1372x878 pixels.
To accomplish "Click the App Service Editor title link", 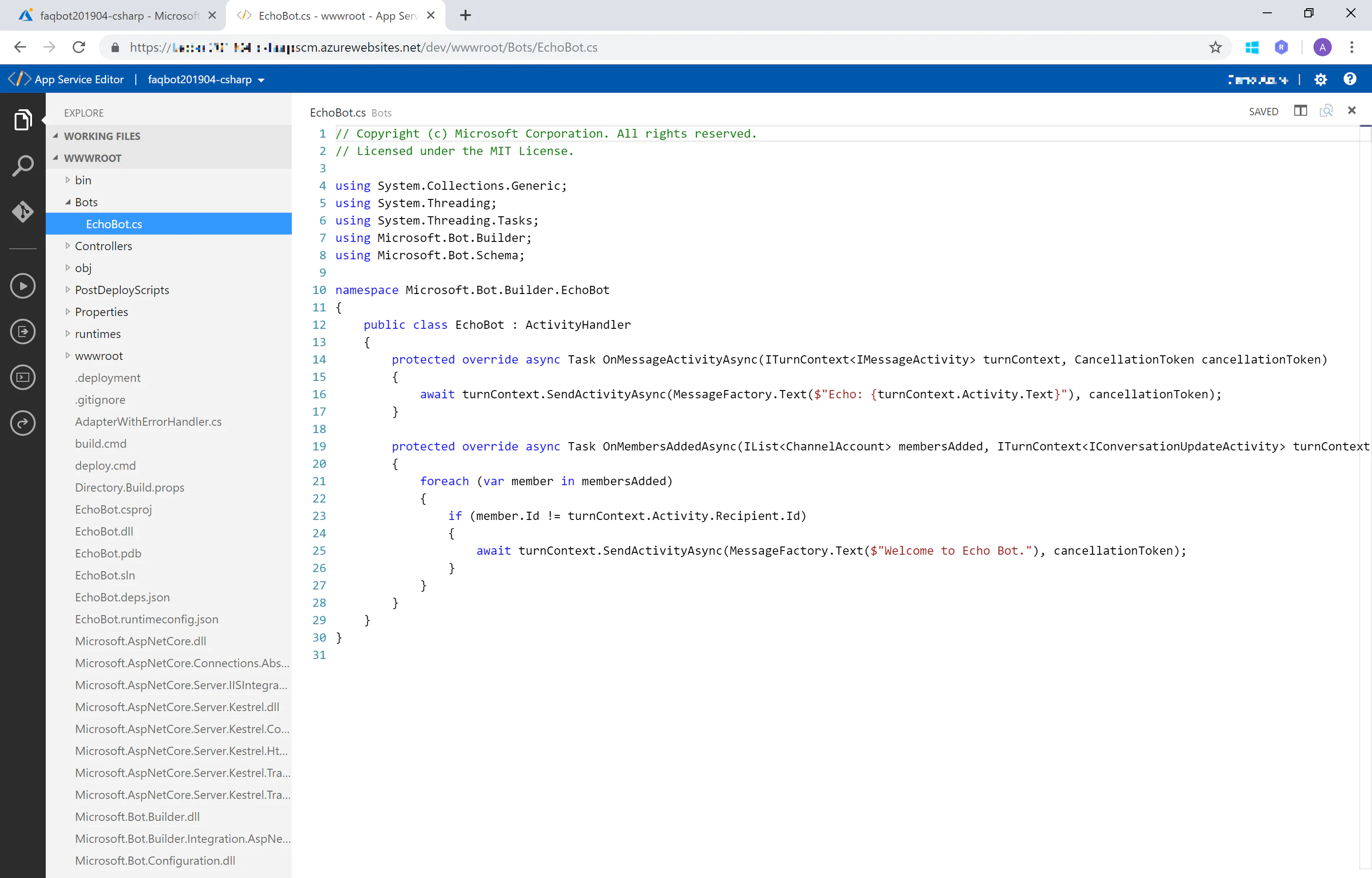I will [x=79, y=80].
